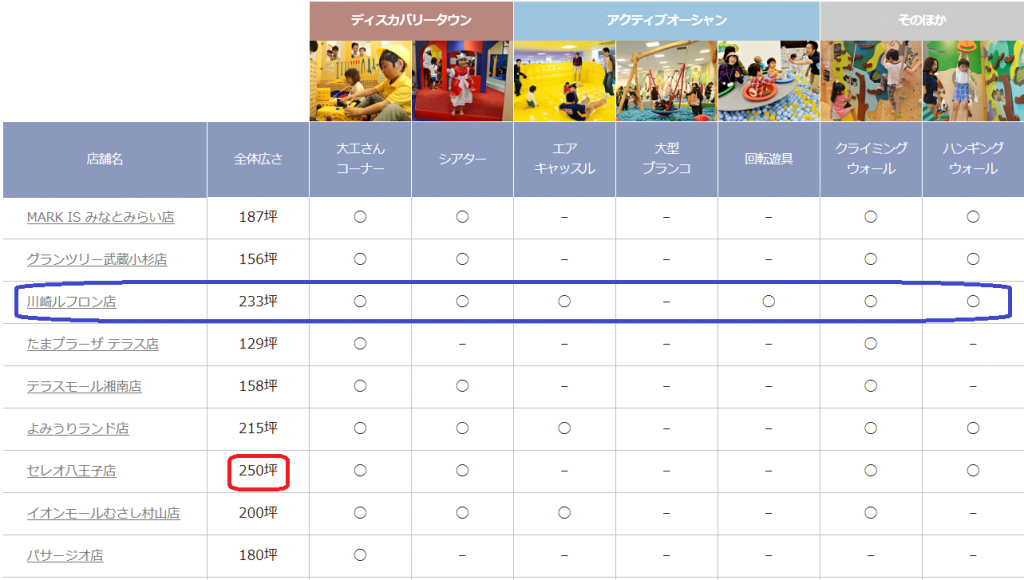This screenshot has height=580, width=1024.
Task: Open the テラスモール湘南店 link
Action: pos(84,386)
